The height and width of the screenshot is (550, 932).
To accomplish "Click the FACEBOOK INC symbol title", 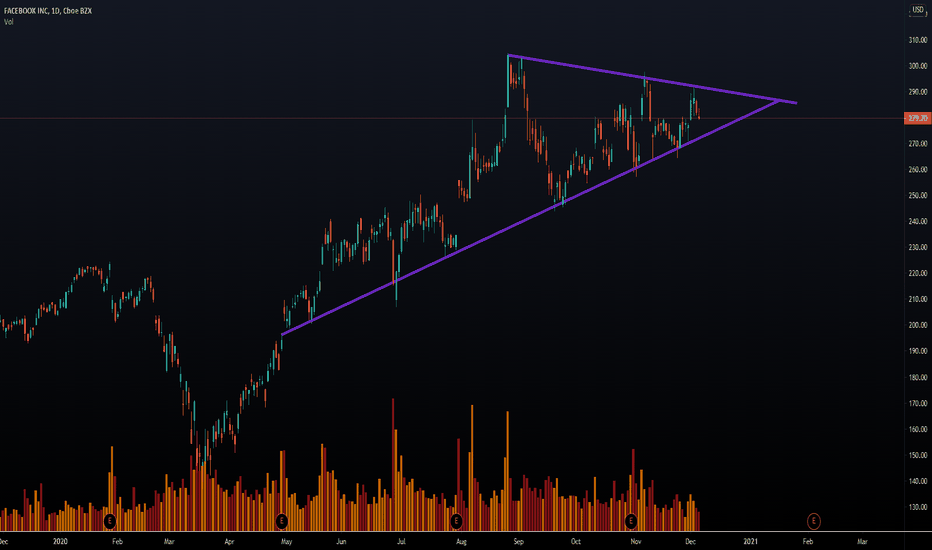I will (x=48, y=11).
